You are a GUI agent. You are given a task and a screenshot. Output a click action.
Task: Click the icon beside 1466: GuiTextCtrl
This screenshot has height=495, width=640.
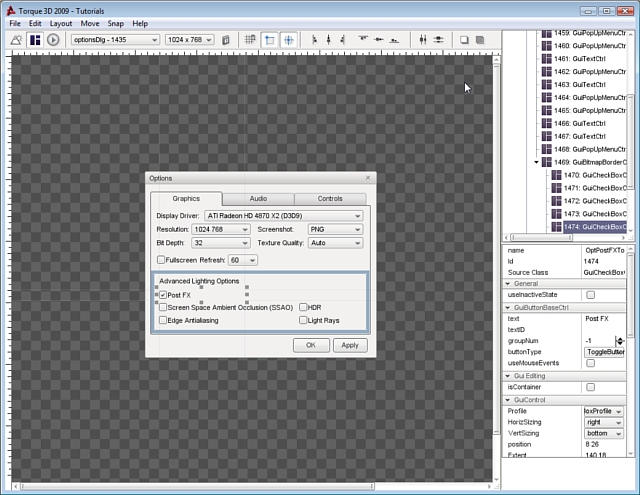tap(547, 123)
